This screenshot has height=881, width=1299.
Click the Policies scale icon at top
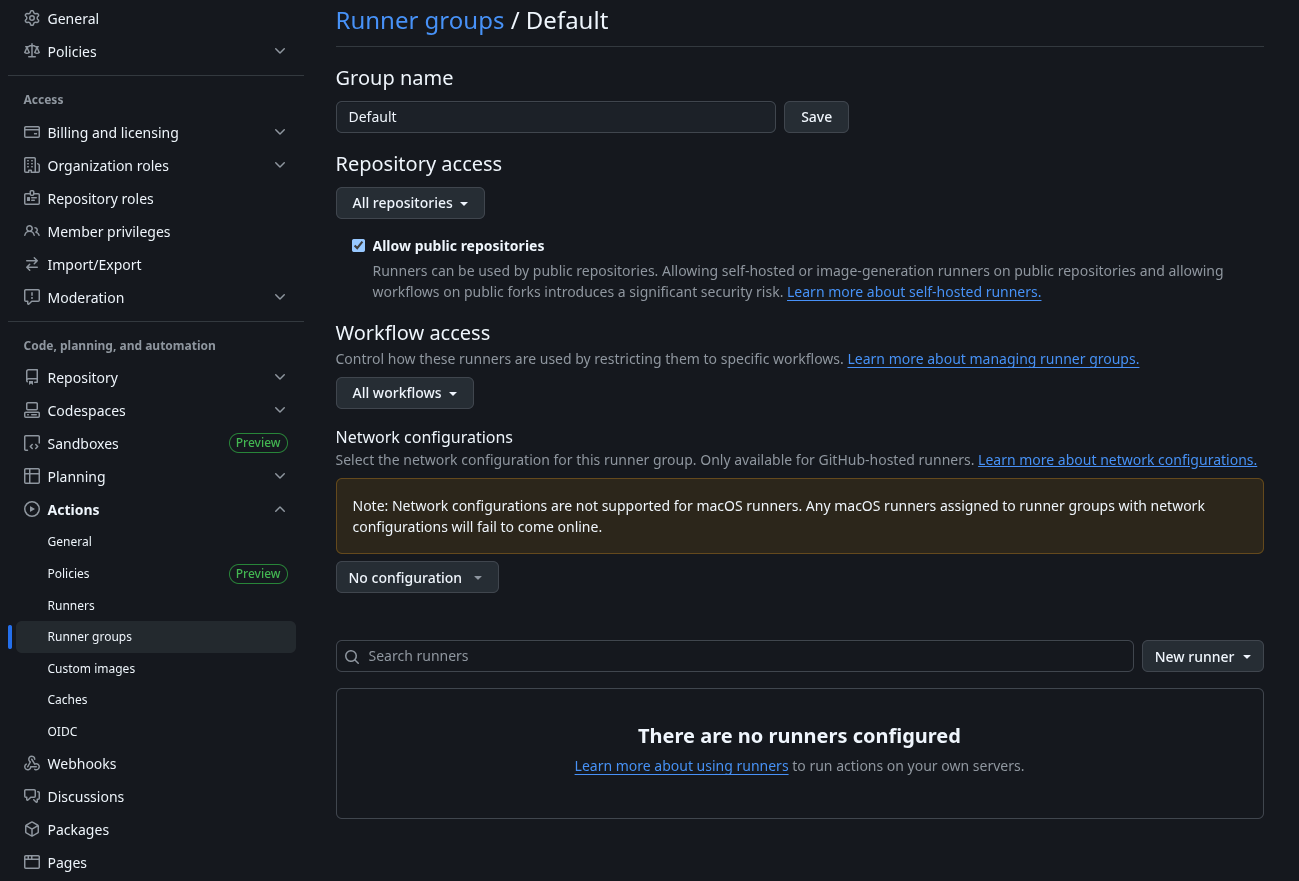pyautogui.click(x=32, y=52)
